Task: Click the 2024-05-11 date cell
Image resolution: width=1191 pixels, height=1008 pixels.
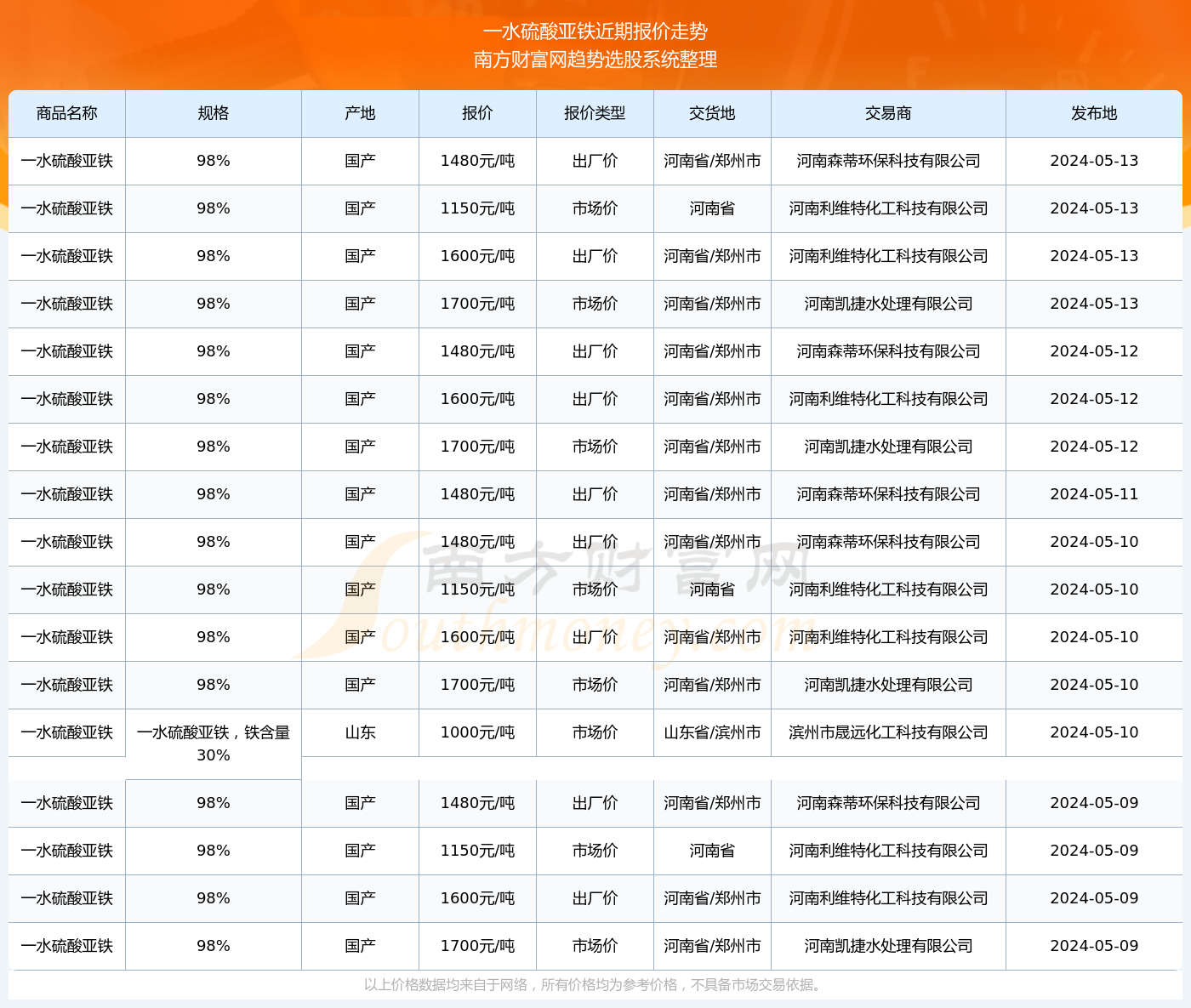Action: click(x=1094, y=494)
